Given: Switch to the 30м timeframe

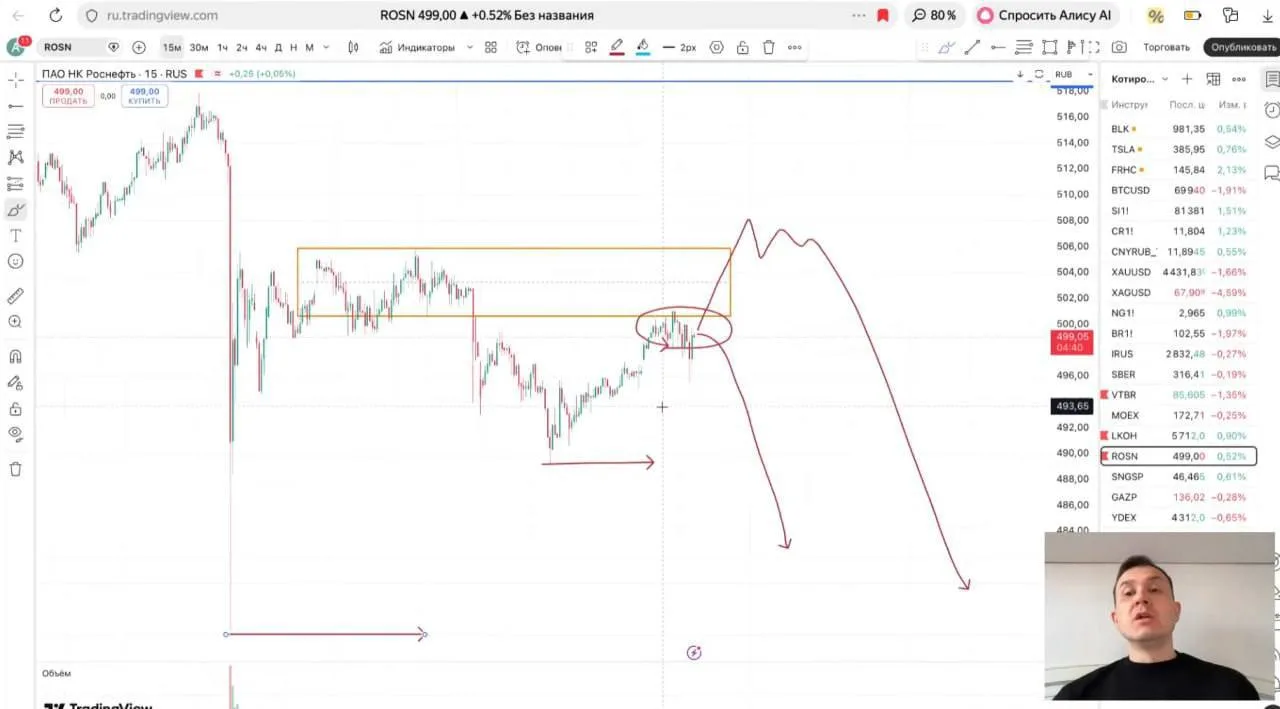Looking at the screenshot, I should tap(199, 47).
